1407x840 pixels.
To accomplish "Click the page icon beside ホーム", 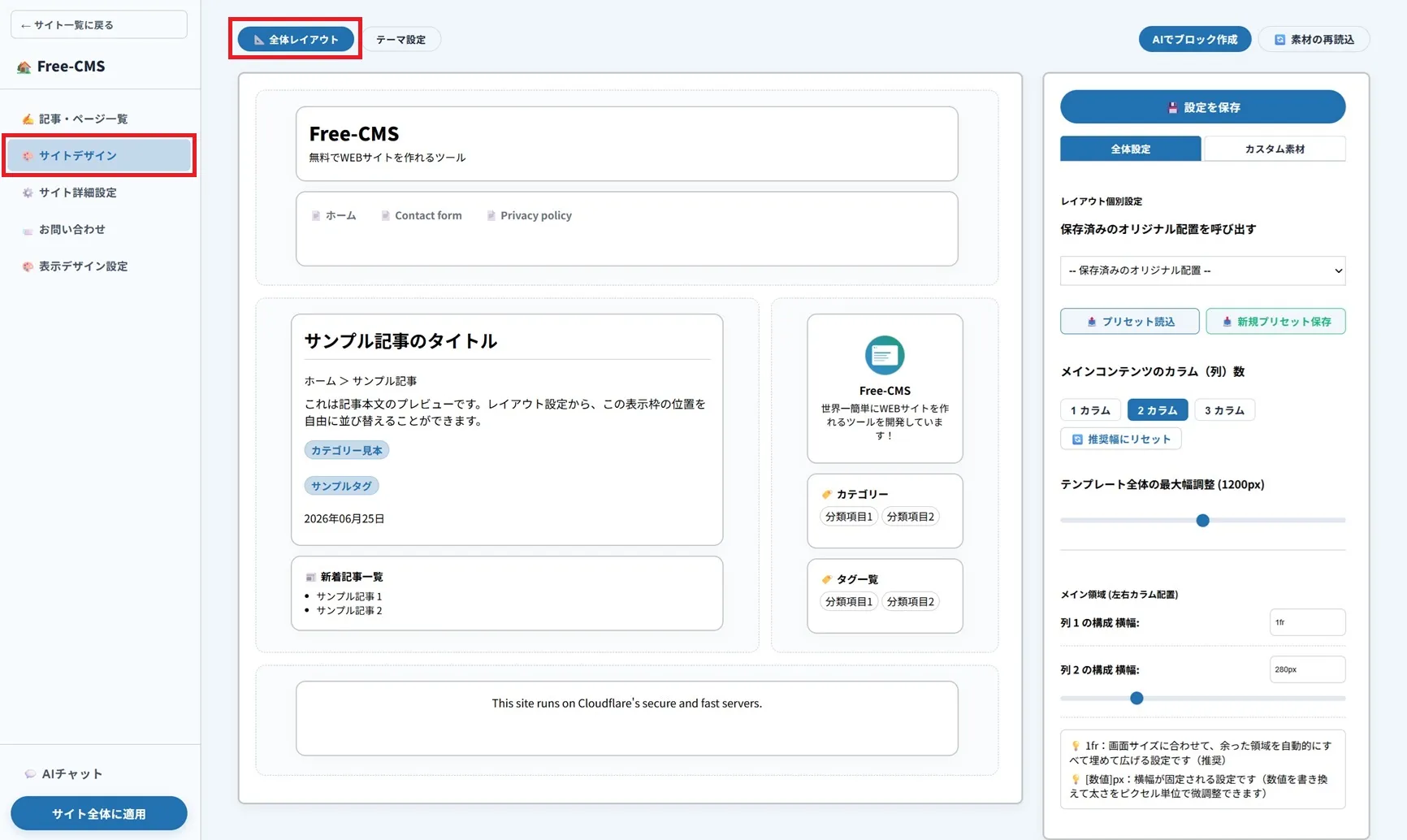I will point(316,215).
